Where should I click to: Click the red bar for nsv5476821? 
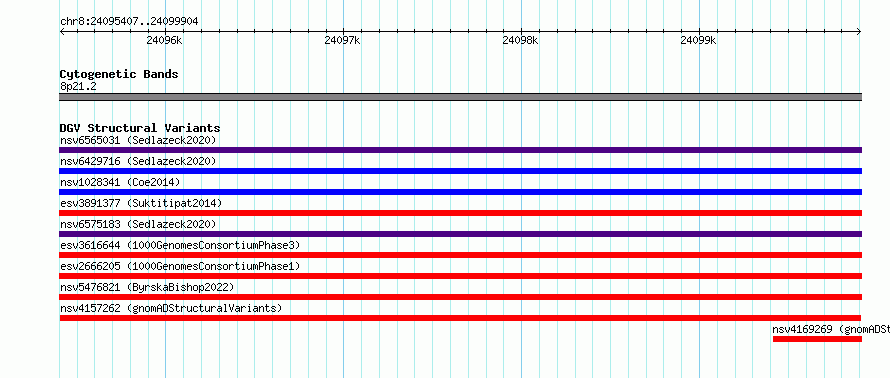(460, 297)
